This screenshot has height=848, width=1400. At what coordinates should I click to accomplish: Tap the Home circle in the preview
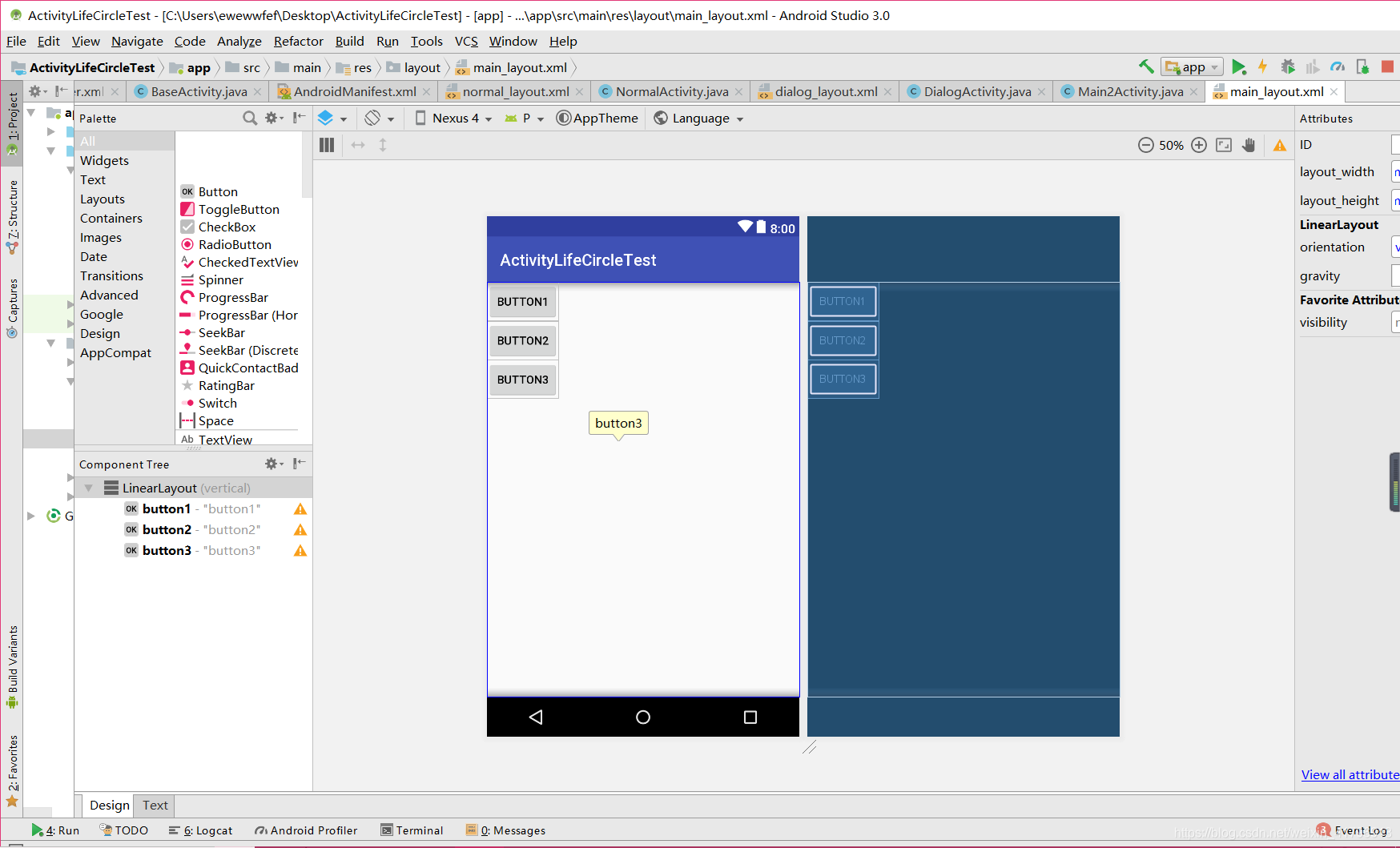(643, 717)
